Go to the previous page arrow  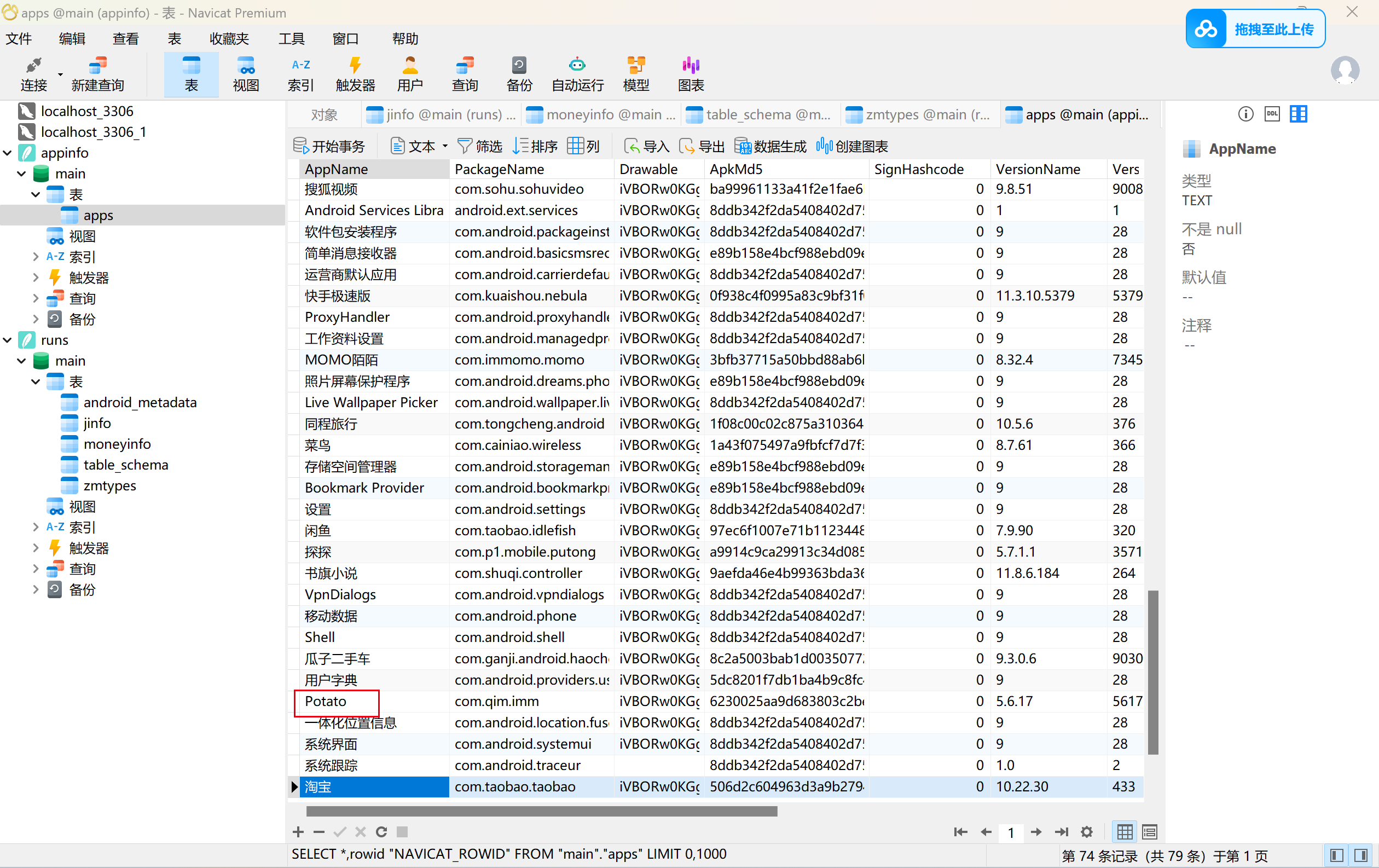(986, 831)
